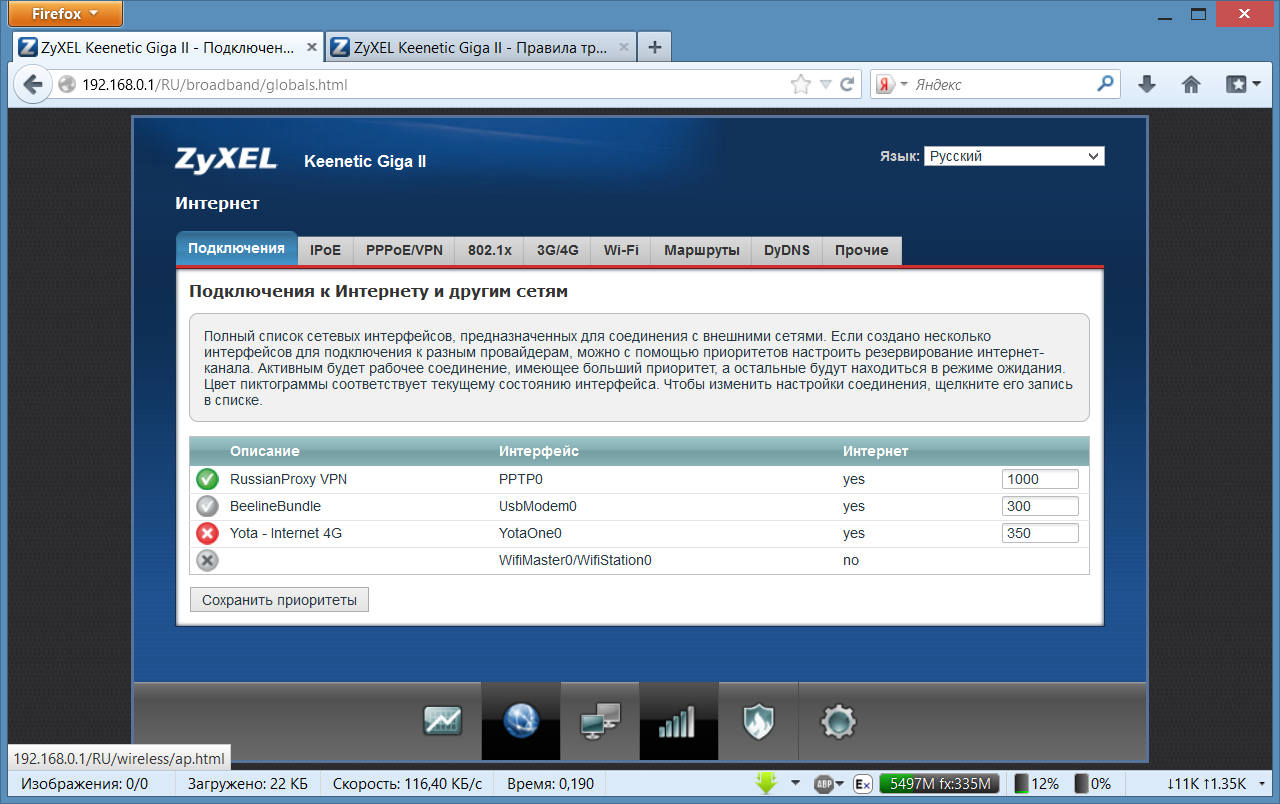
Task: Expand the Язык language dropdown
Action: coord(1014,156)
